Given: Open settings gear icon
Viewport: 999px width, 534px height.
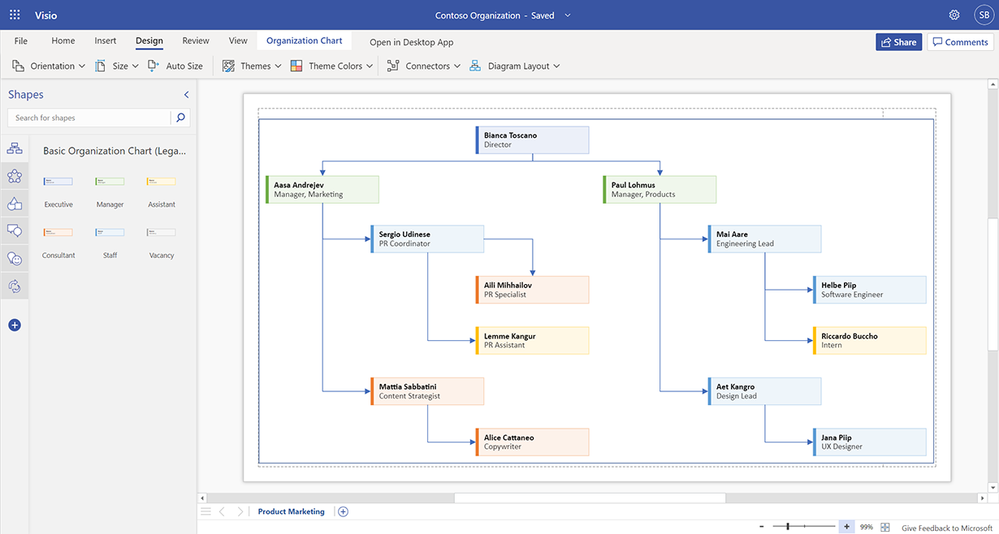Looking at the screenshot, I should tap(954, 15).
